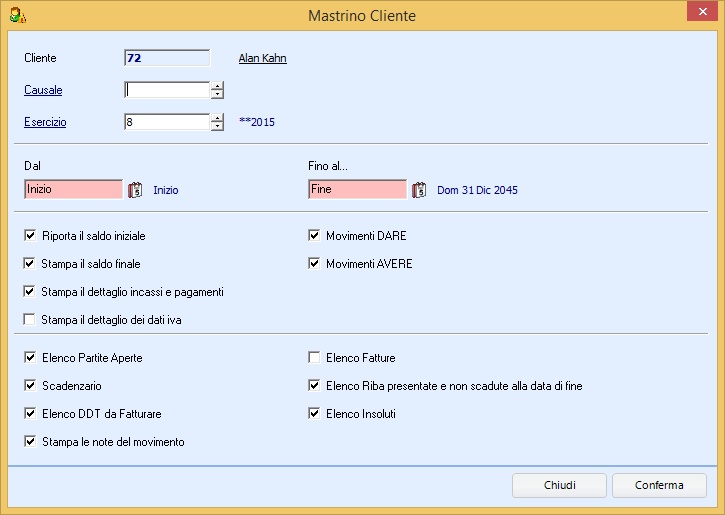Open the Alan Kahn client link
The width and height of the screenshot is (725, 515).
[x=262, y=58]
